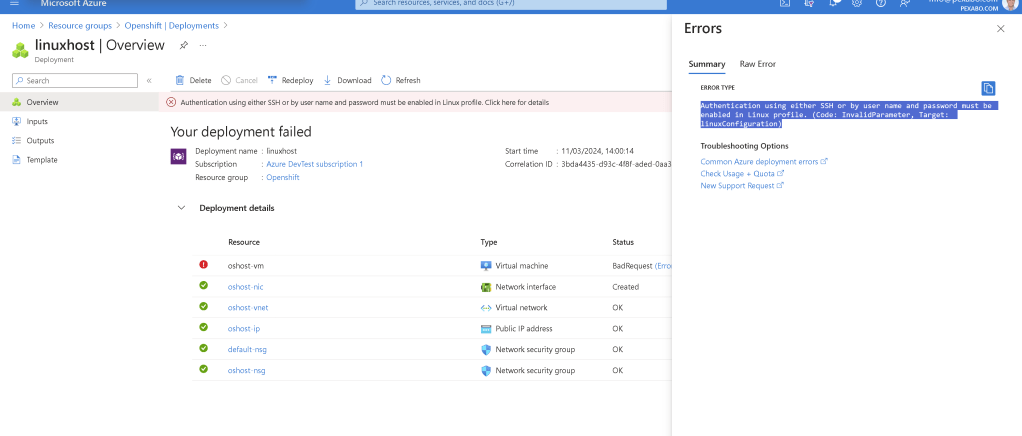Image resolution: width=1022 pixels, height=436 pixels.
Task: Focus the global search resources field
Action: pyautogui.click(x=510, y=4)
